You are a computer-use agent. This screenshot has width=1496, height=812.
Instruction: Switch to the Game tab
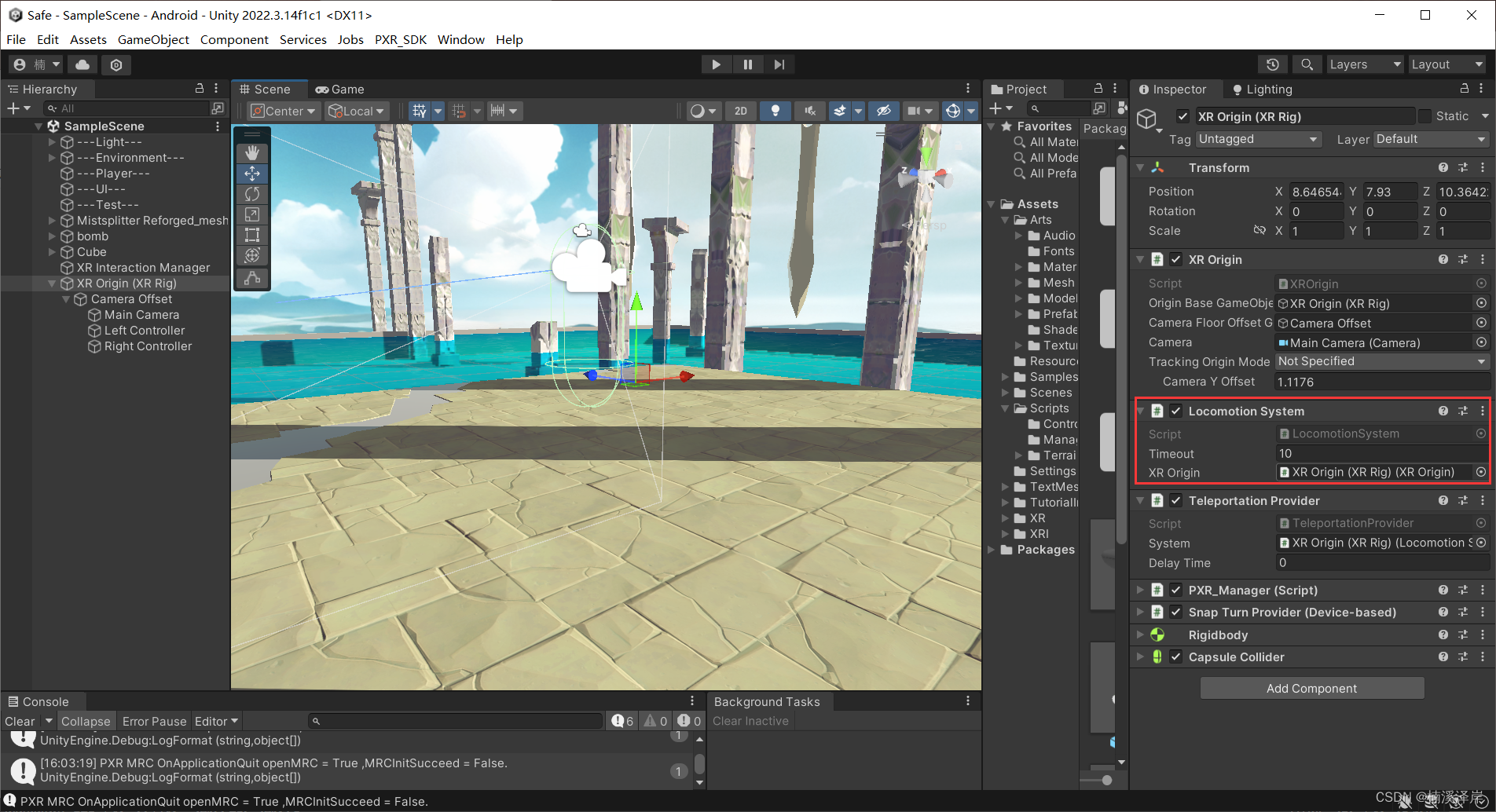(340, 89)
